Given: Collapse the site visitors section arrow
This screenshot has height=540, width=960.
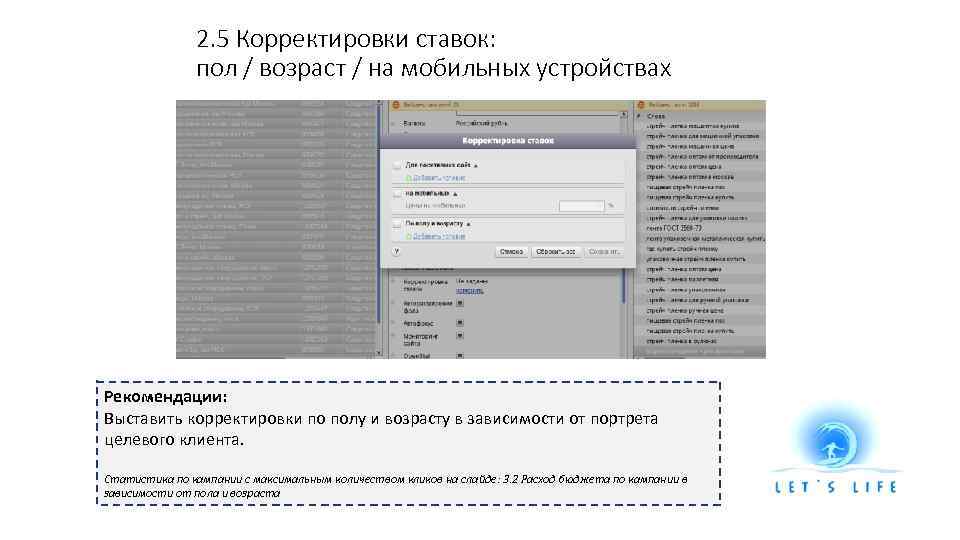Looking at the screenshot, I should pos(476,166).
